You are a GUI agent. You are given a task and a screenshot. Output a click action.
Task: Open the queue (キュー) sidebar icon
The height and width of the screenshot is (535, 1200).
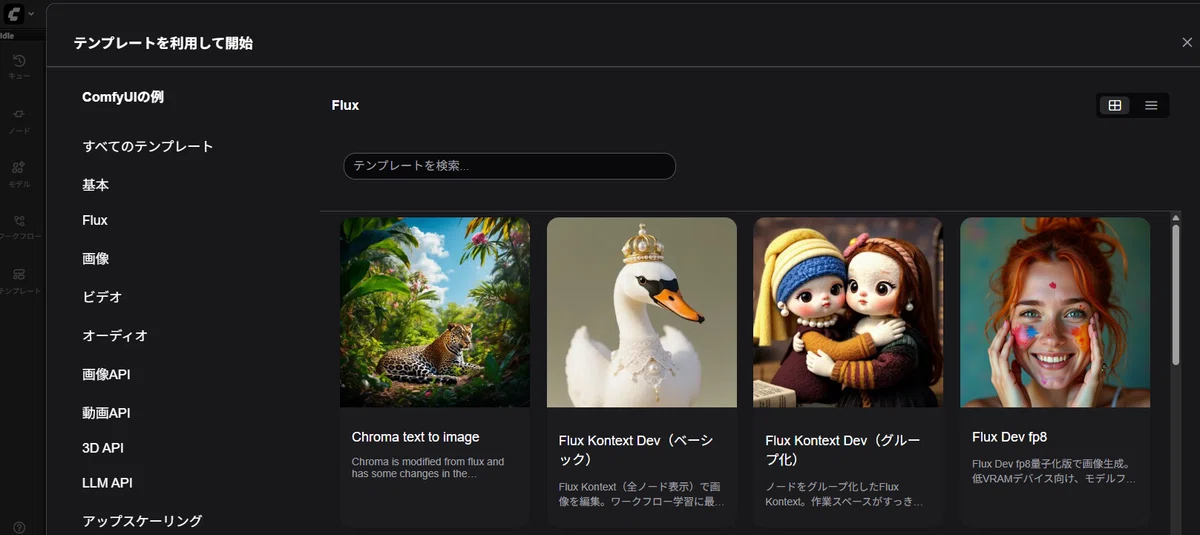point(19,66)
